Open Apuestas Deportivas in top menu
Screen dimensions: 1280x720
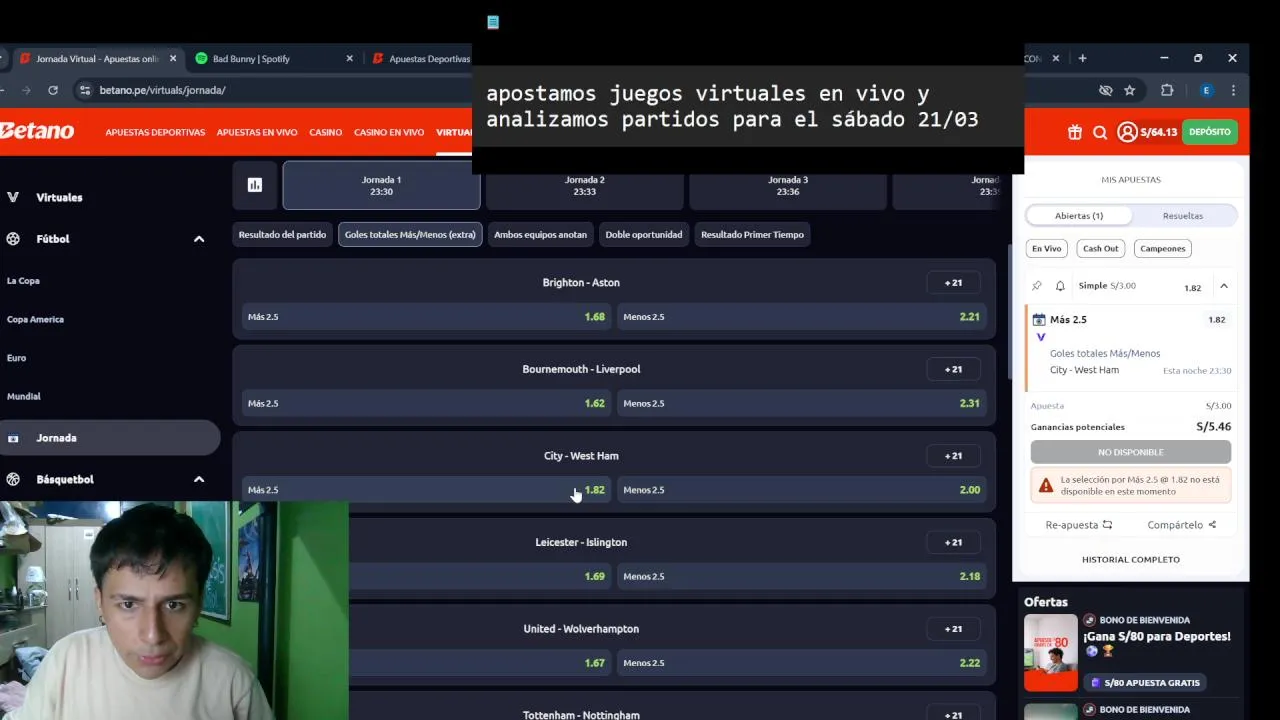click(x=155, y=132)
